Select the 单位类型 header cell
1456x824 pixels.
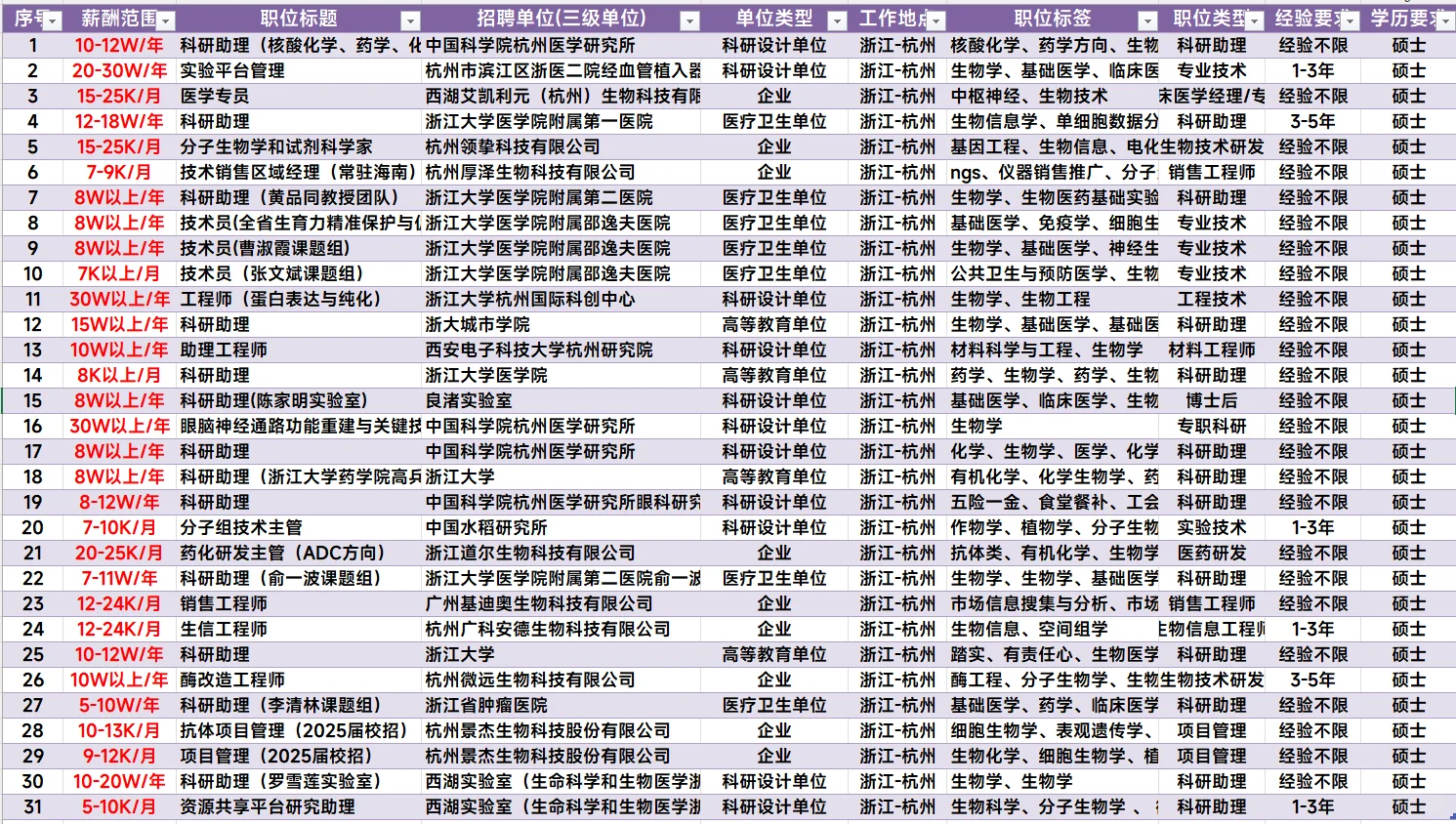pyautogui.click(x=774, y=19)
